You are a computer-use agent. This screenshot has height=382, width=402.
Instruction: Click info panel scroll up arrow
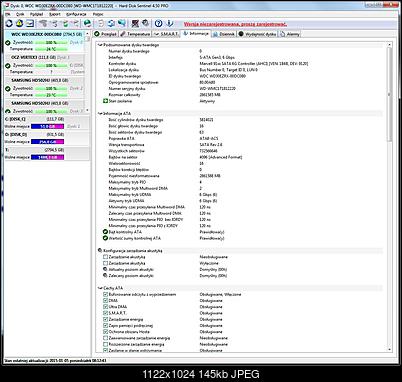click(389, 44)
